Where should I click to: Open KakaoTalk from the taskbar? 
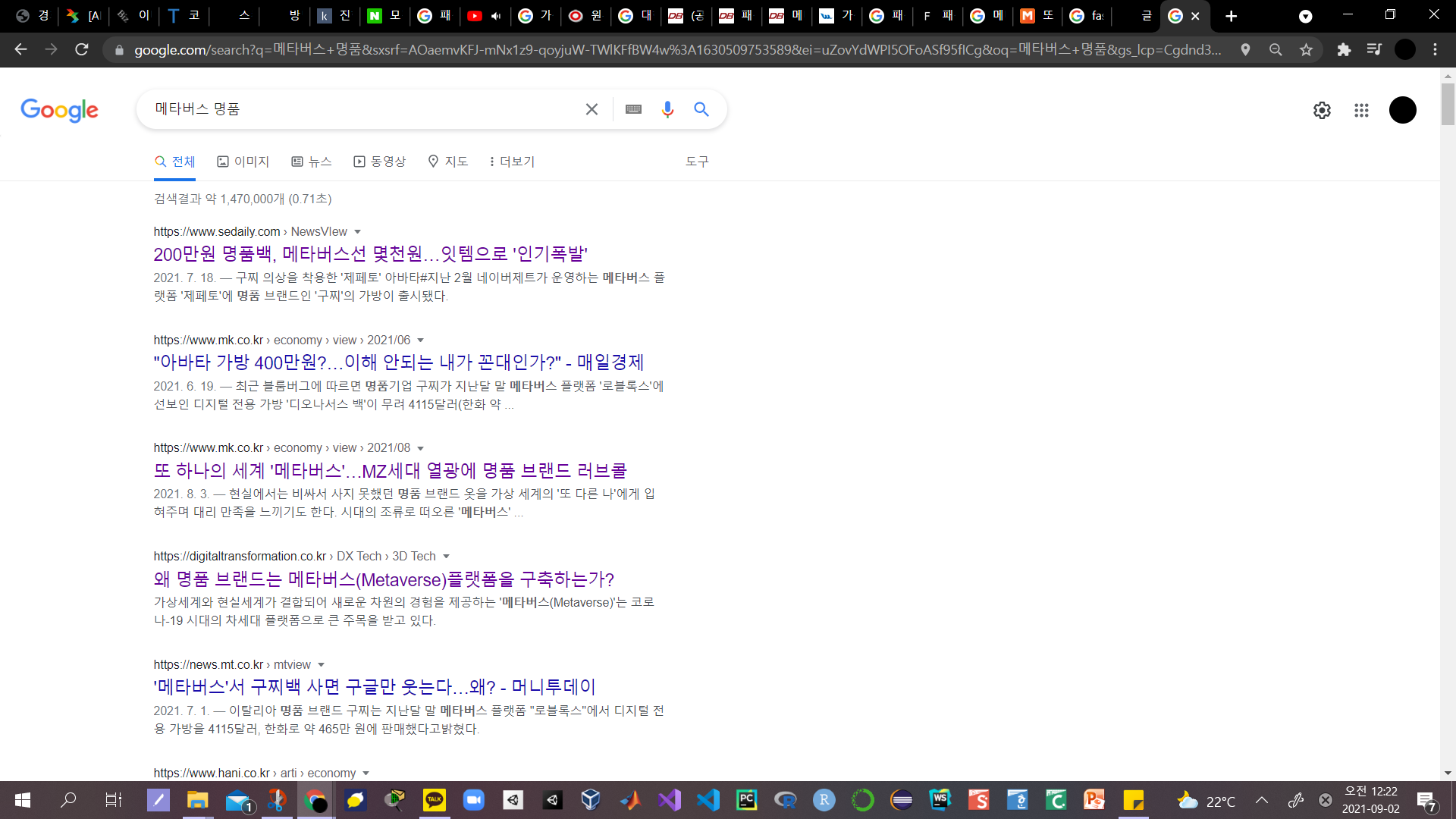pyautogui.click(x=435, y=800)
